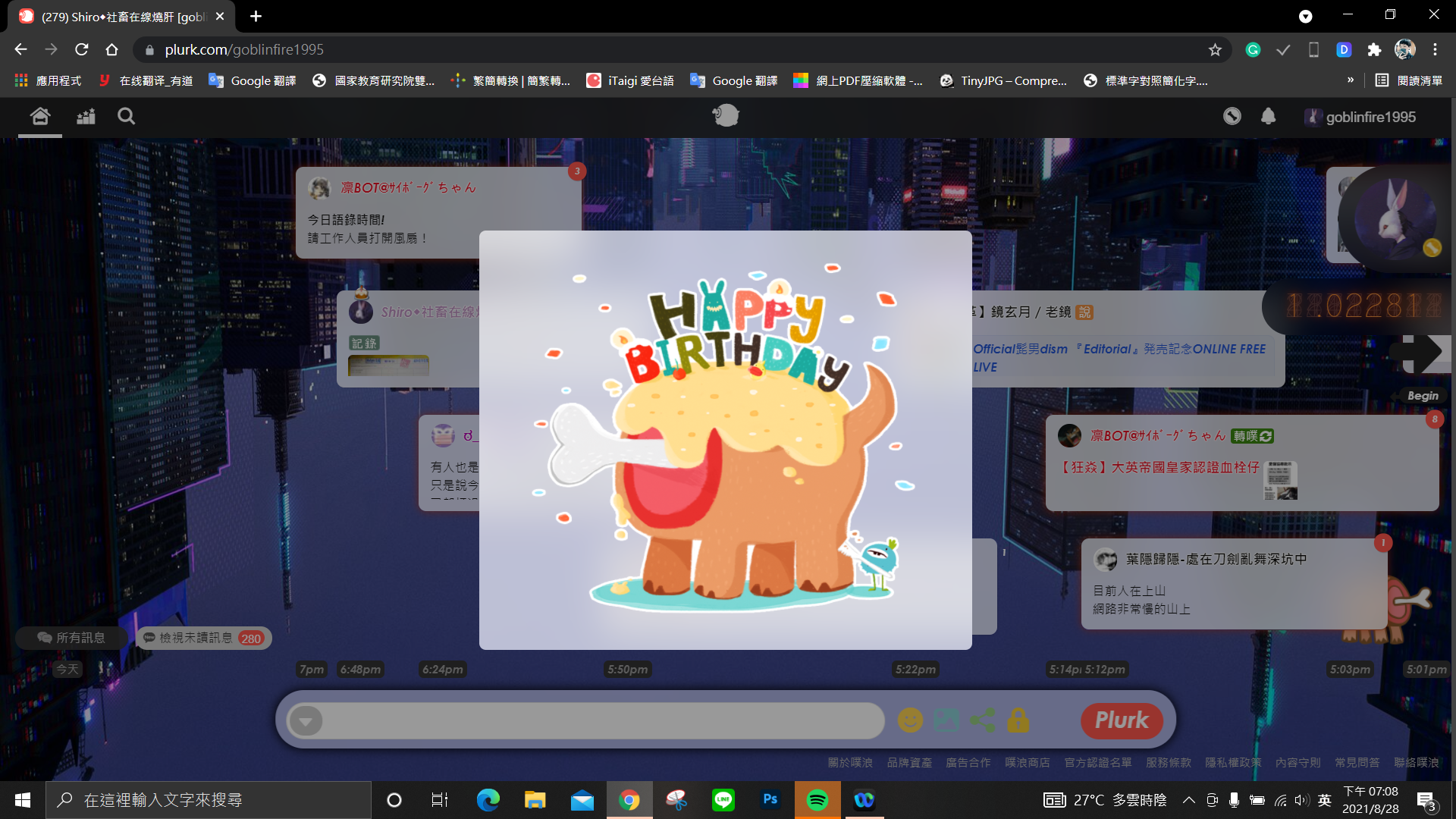Screen dimensions: 1456x819
Task: Open the iTaigi 愛台語 bookmark
Action: point(630,80)
